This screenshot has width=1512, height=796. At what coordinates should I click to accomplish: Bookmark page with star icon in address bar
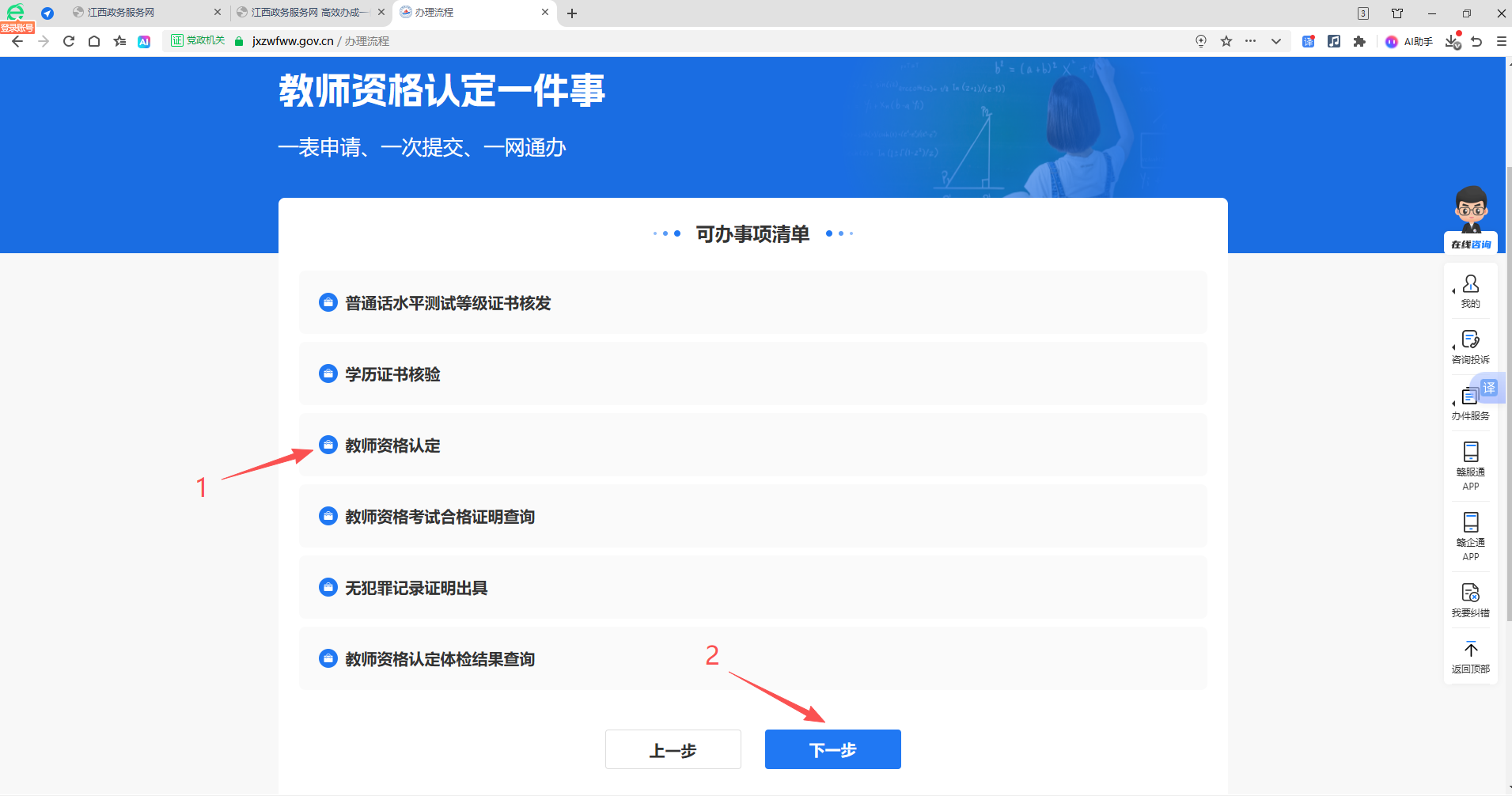(x=1226, y=41)
